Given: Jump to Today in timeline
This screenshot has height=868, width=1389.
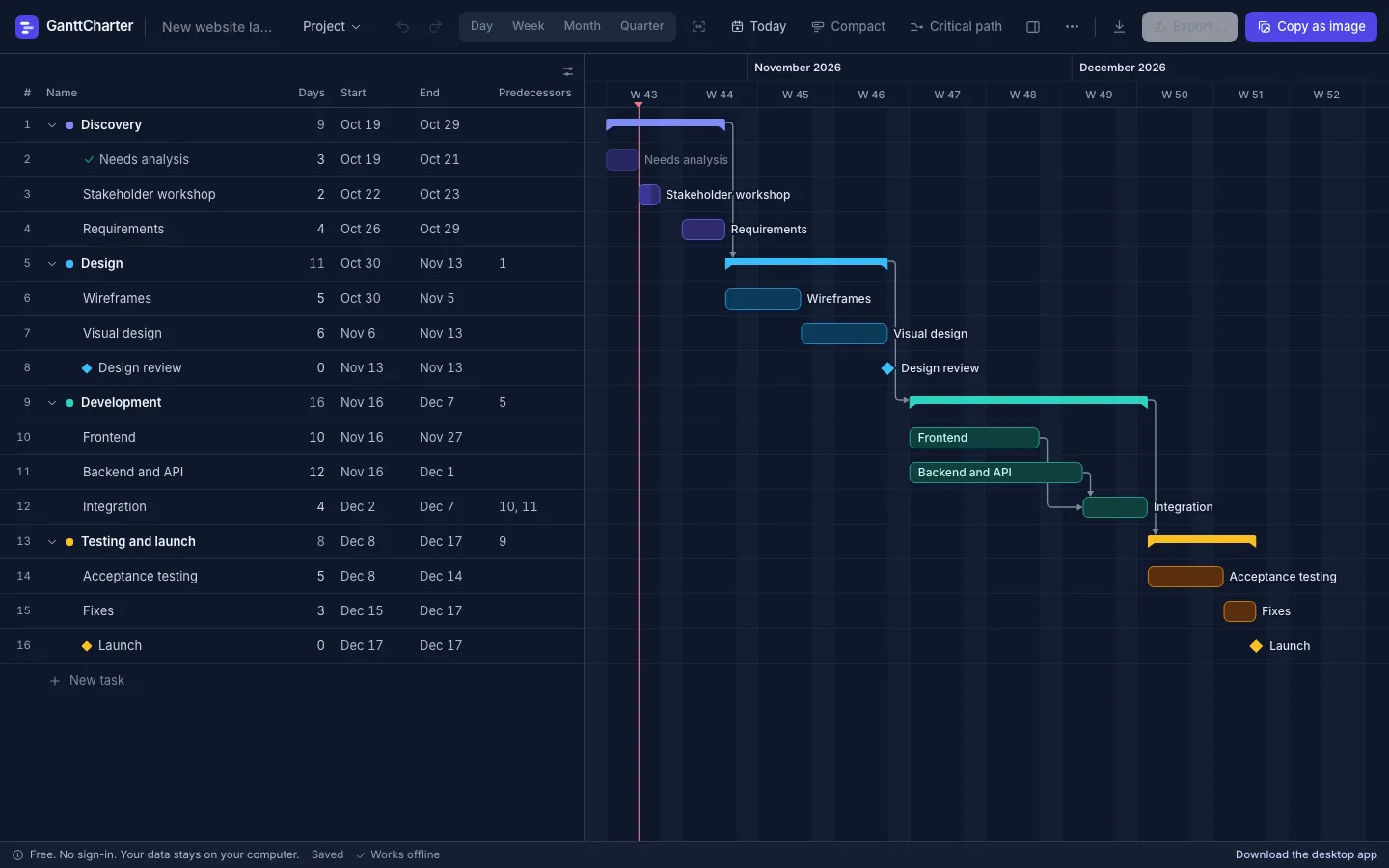Looking at the screenshot, I should tap(758, 27).
